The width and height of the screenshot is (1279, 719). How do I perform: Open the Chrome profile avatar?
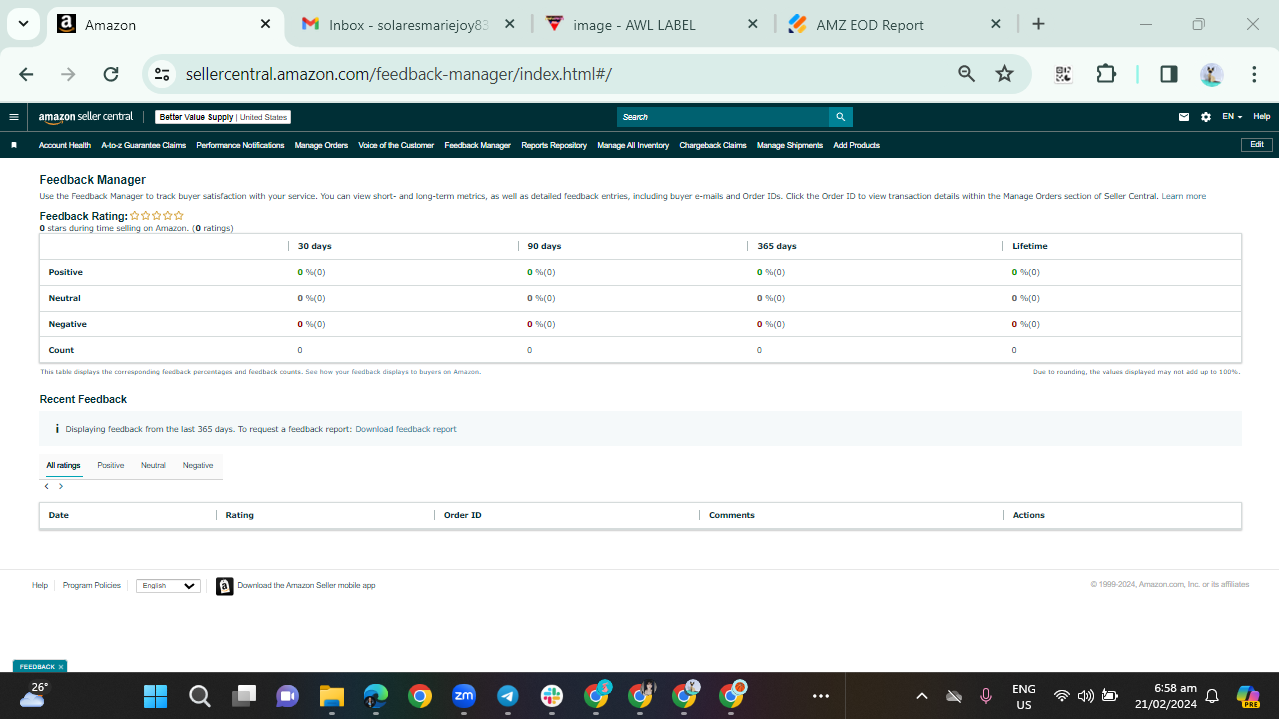tap(1211, 74)
